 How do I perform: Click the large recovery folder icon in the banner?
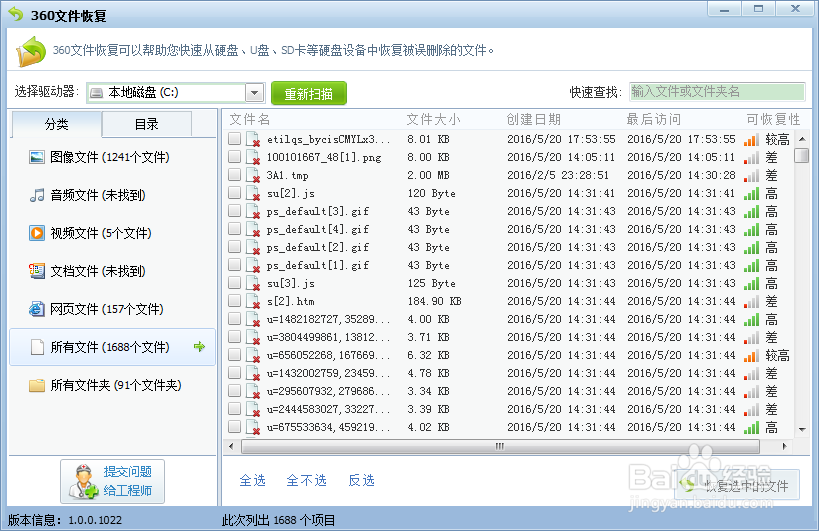(x=31, y=51)
